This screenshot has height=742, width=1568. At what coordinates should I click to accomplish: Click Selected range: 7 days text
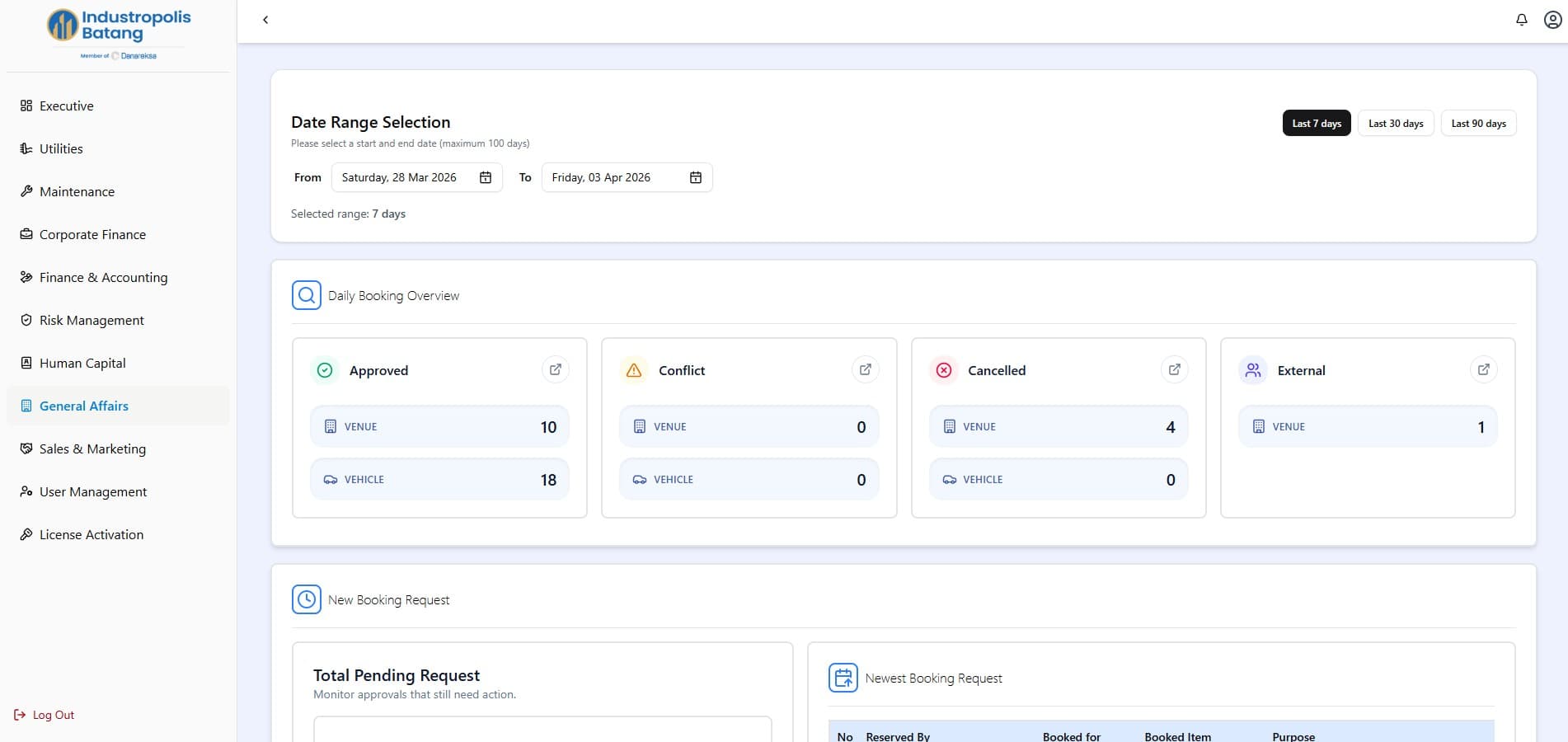click(x=348, y=214)
